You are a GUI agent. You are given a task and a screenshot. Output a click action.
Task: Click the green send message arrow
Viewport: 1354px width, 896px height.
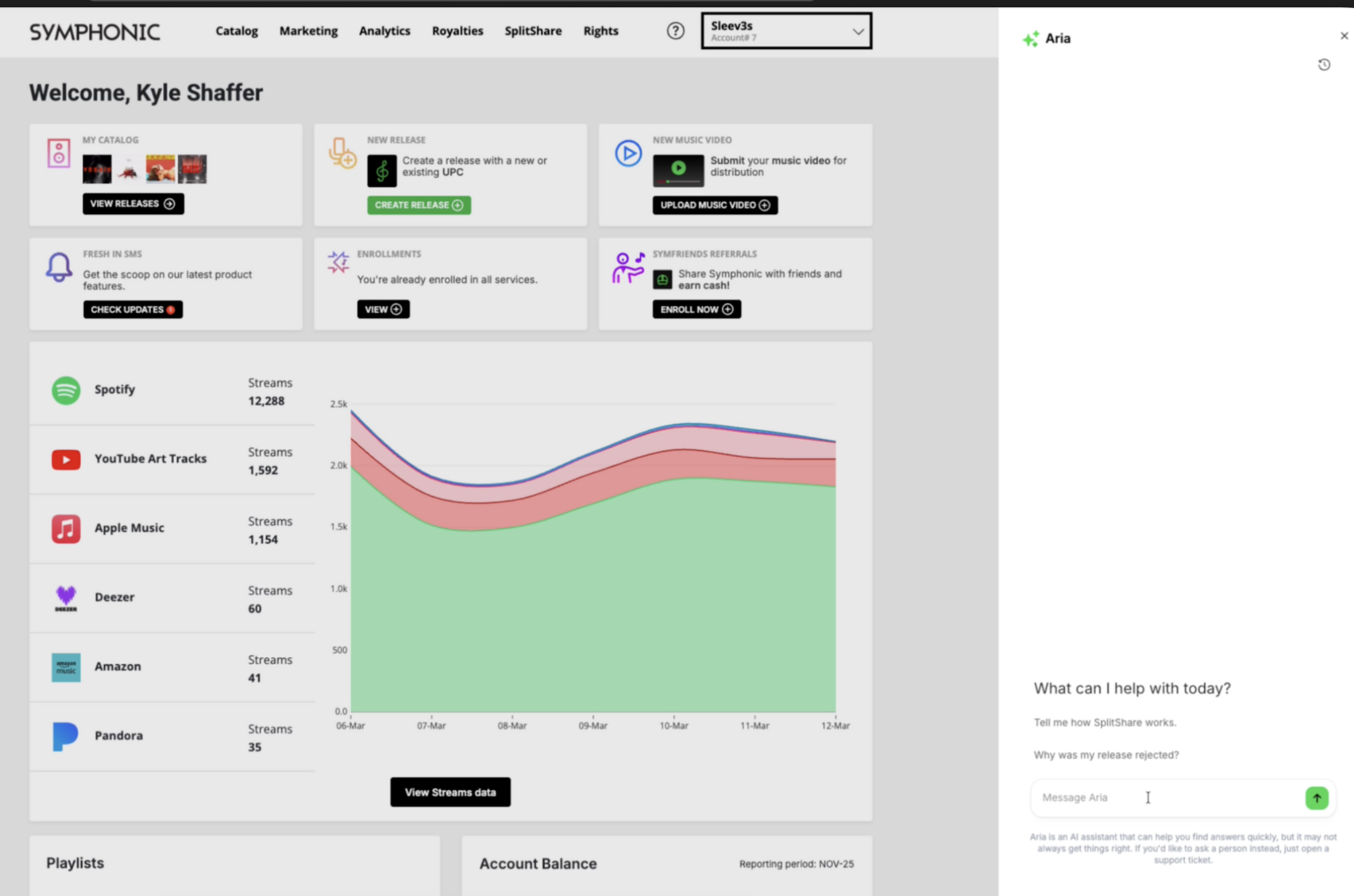[1316, 798]
